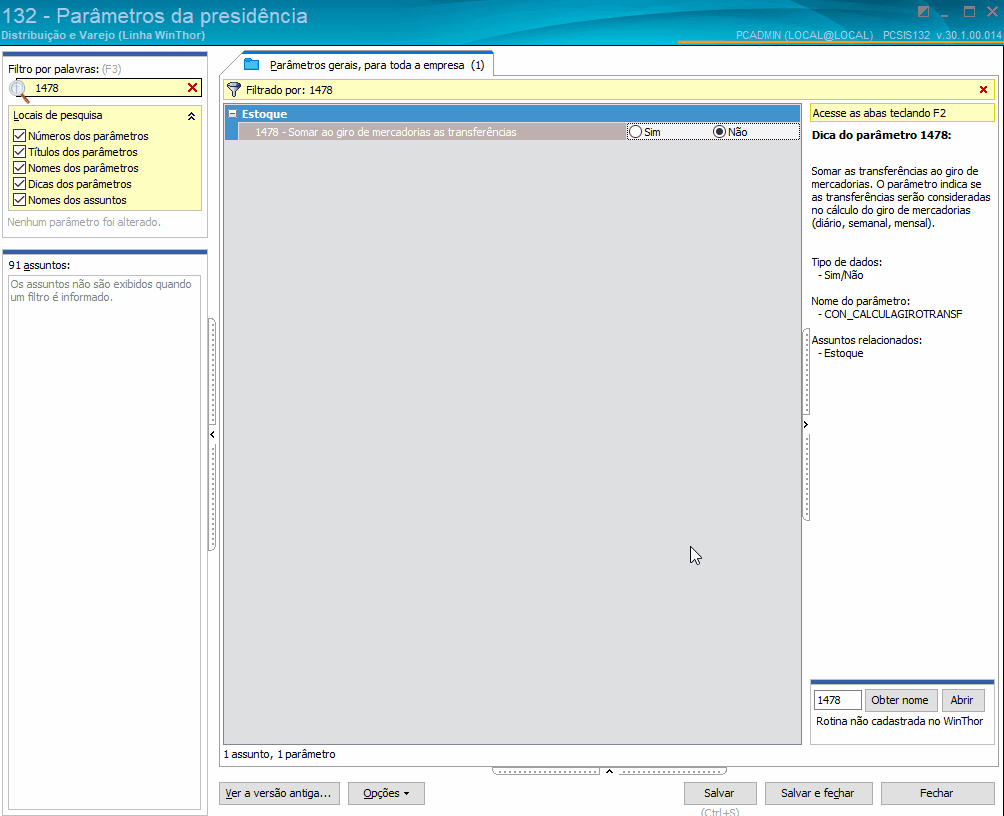Click '91 assuntos:' label
Screen dimensions: 1004x816
(39, 265)
